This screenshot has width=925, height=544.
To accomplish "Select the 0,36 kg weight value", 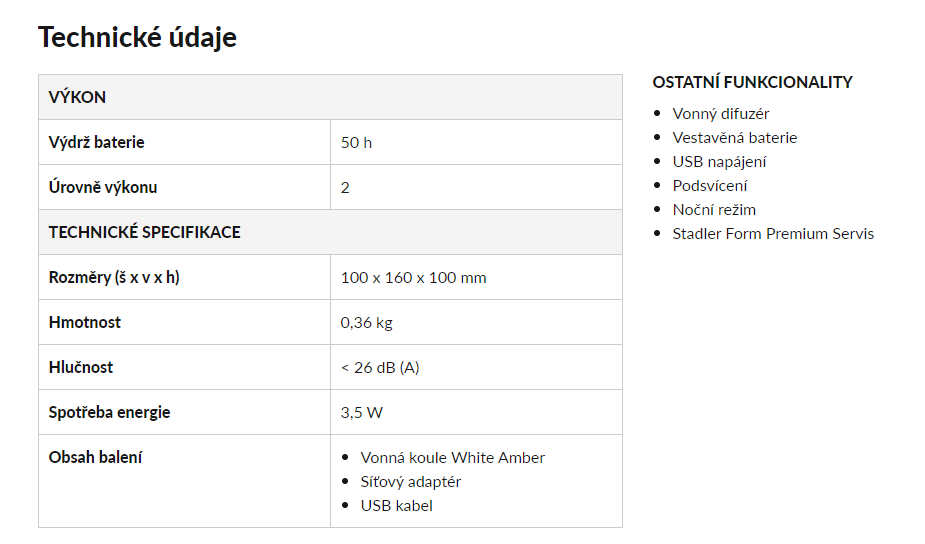I will tap(366, 323).
